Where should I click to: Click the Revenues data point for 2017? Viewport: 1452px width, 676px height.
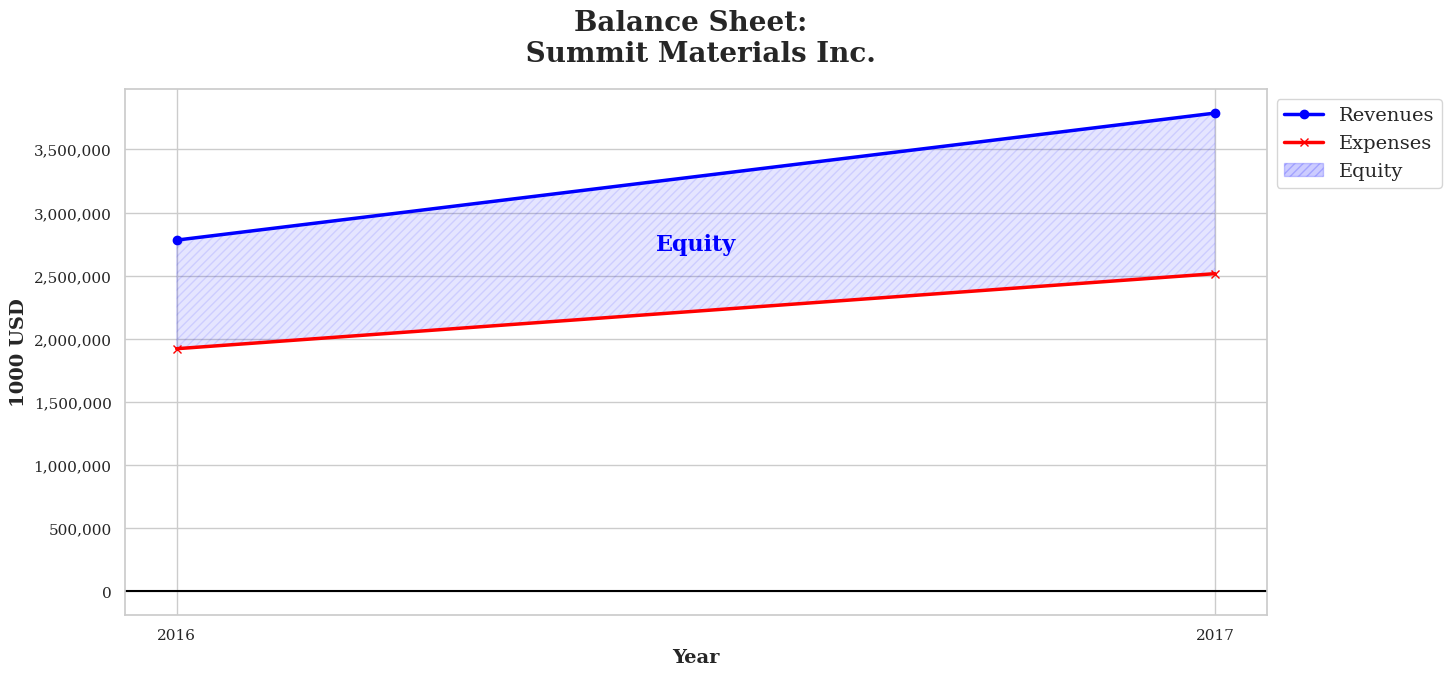[1215, 113]
